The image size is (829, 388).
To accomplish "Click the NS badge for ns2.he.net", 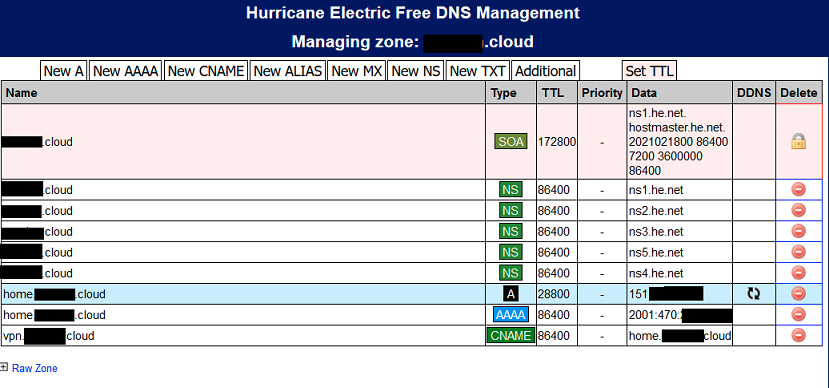I will [x=511, y=210].
